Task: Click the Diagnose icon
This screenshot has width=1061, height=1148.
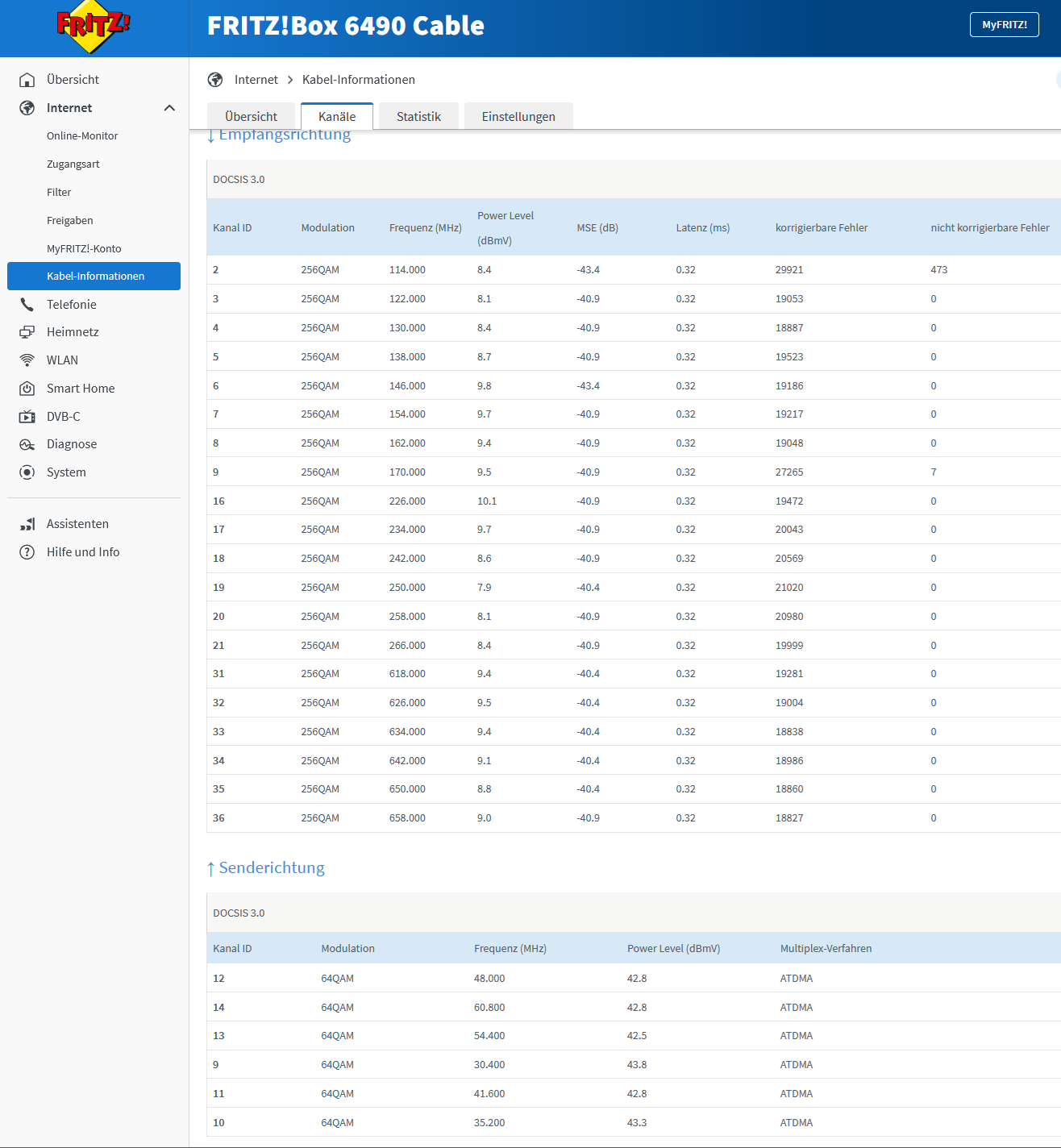Action: click(27, 444)
